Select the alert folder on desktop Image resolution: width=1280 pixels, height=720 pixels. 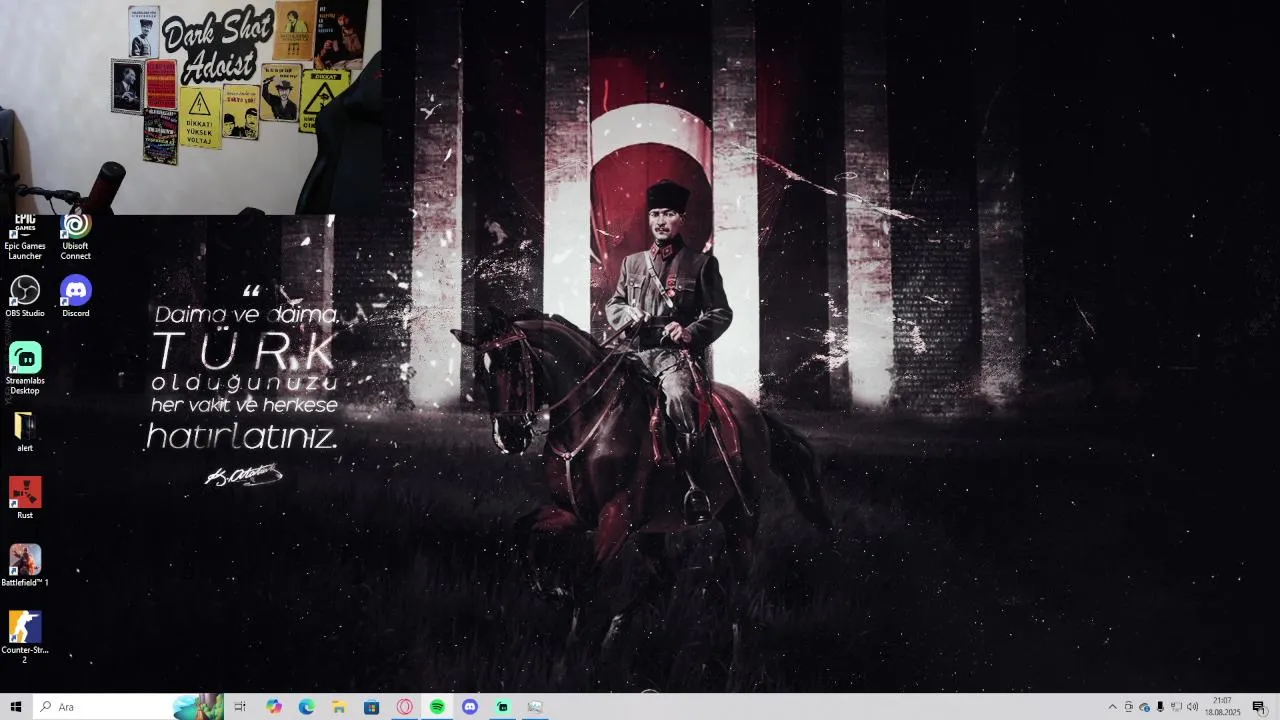pos(25,432)
